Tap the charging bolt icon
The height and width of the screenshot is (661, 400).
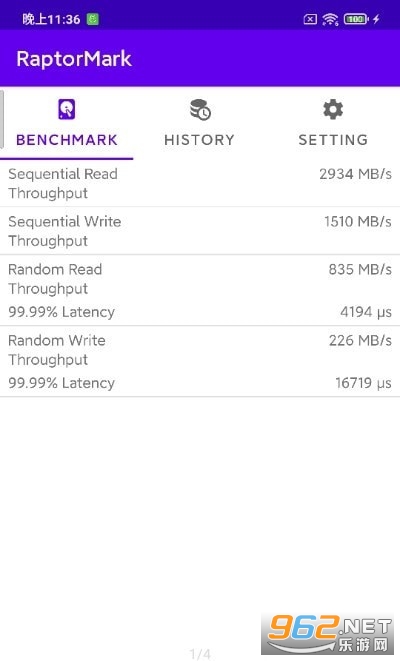point(376,19)
